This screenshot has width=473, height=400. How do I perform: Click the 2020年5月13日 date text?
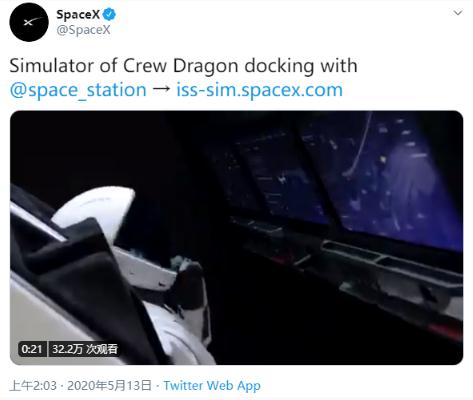109,386
